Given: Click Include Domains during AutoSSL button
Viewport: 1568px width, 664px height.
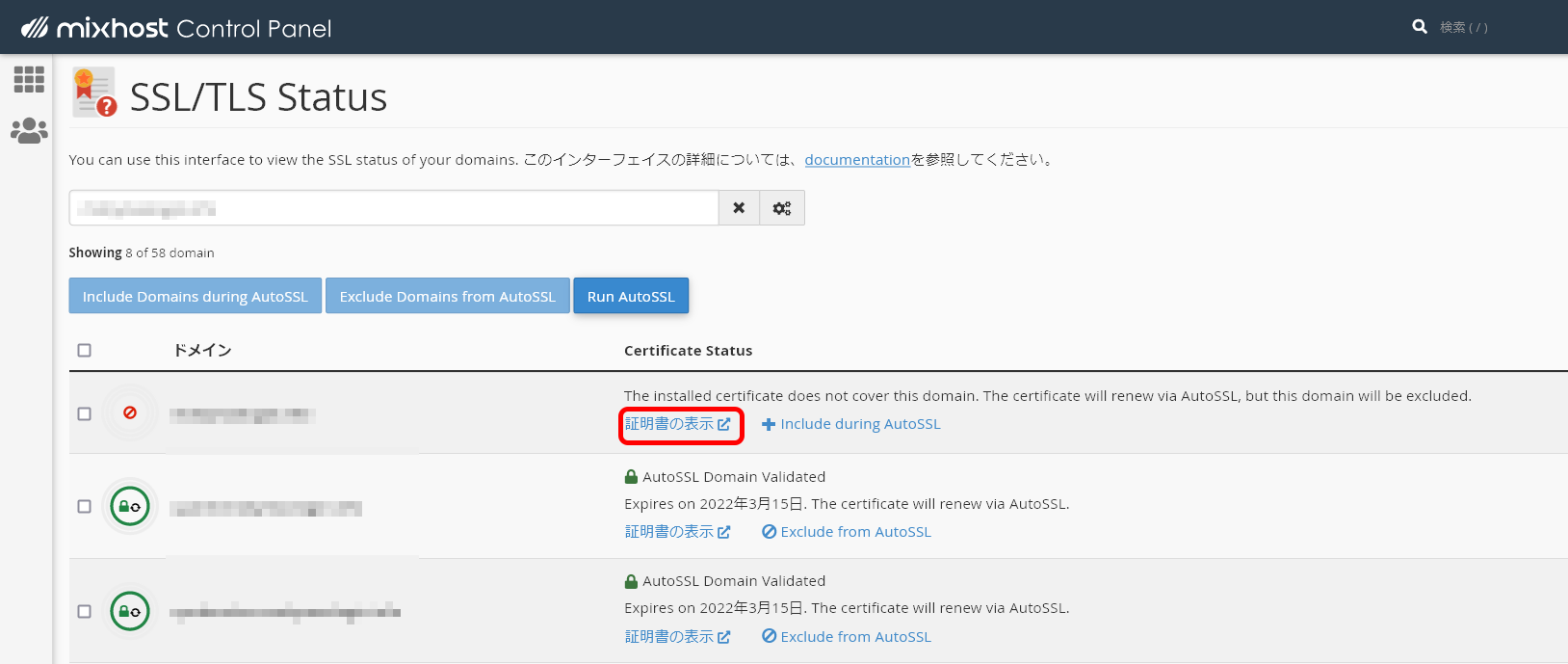Looking at the screenshot, I should click(x=195, y=296).
